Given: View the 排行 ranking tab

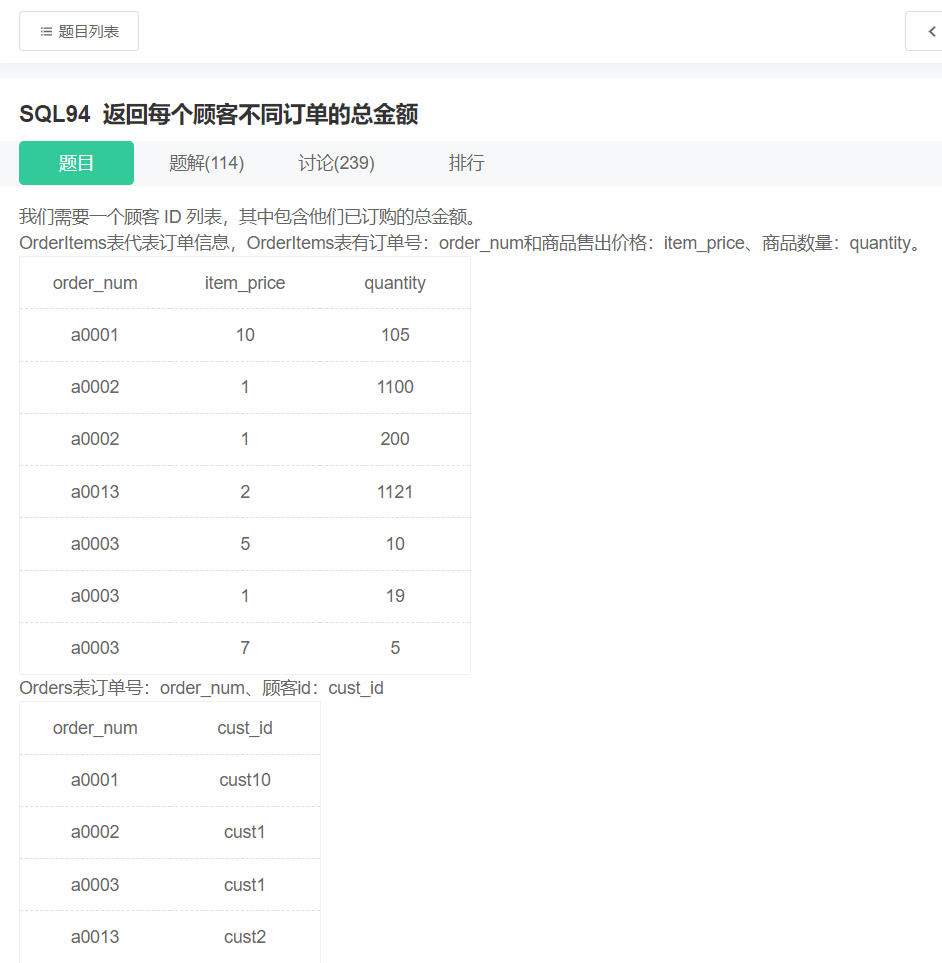Looking at the screenshot, I should point(467,163).
